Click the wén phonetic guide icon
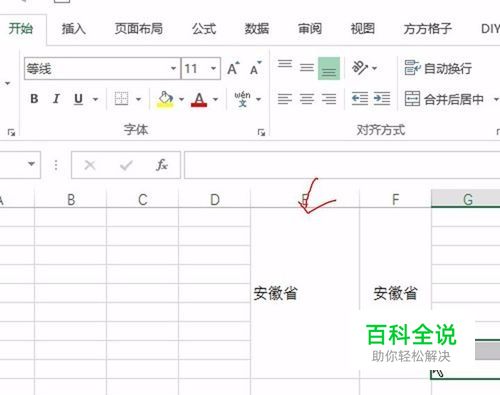The height and width of the screenshot is (395, 500). click(242, 99)
